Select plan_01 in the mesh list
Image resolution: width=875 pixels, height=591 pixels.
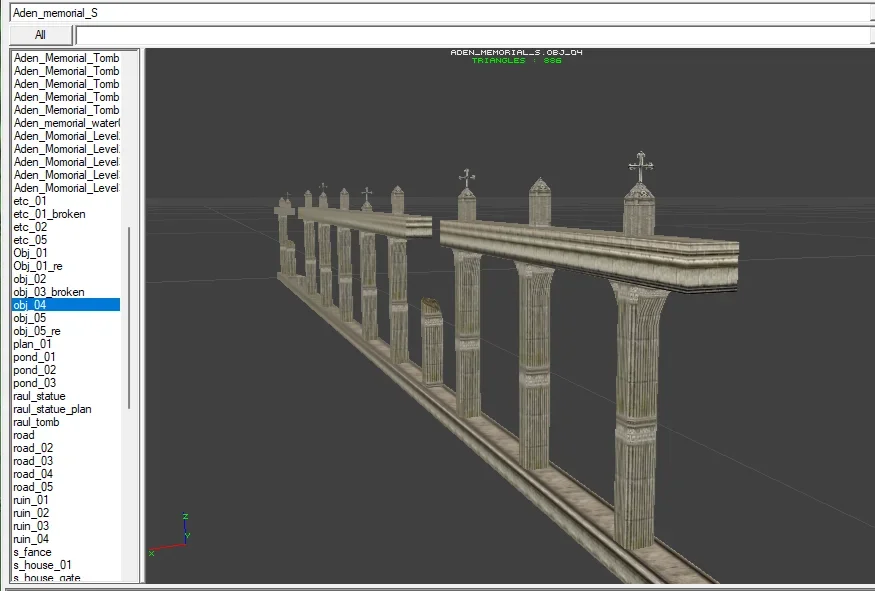click(x=66, y=344)
